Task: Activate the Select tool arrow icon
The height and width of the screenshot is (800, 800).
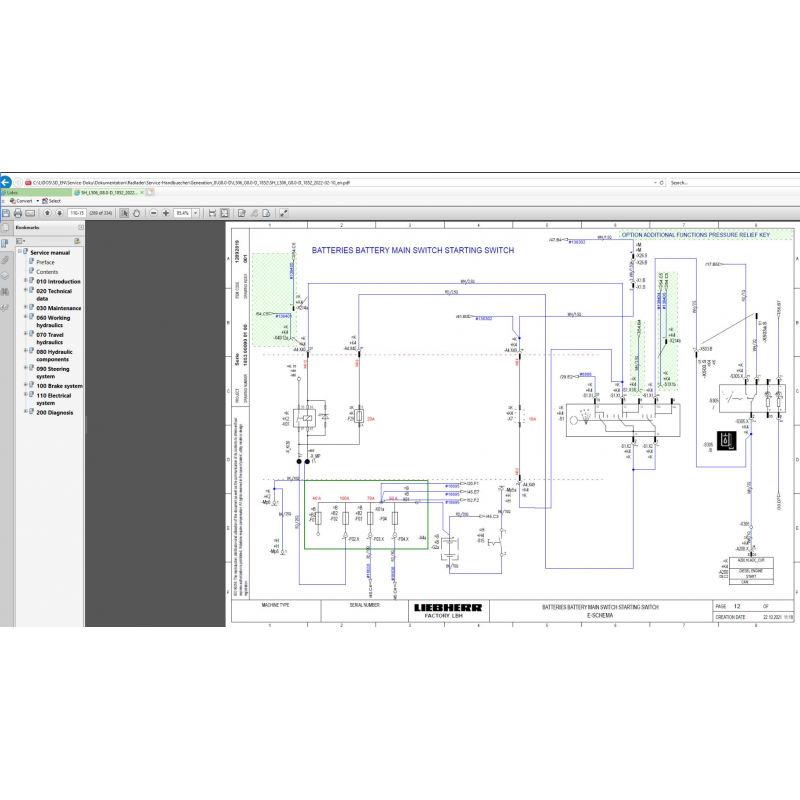Action: click(124, 213)
